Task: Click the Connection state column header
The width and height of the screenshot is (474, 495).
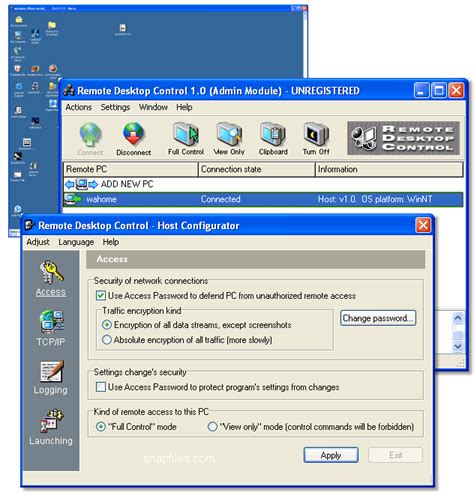Action: point(257,169)
